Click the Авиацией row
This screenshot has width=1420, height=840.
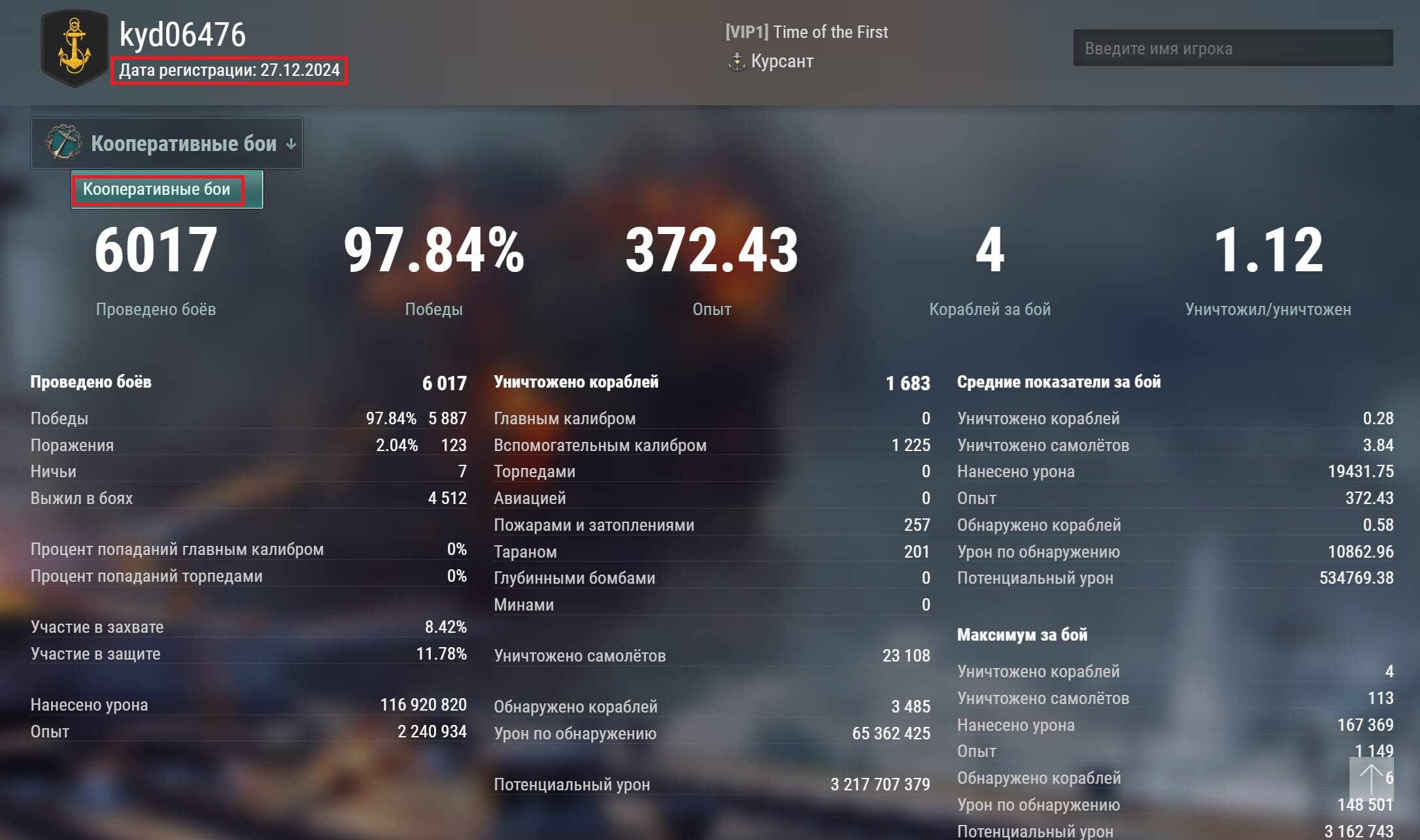712,498
